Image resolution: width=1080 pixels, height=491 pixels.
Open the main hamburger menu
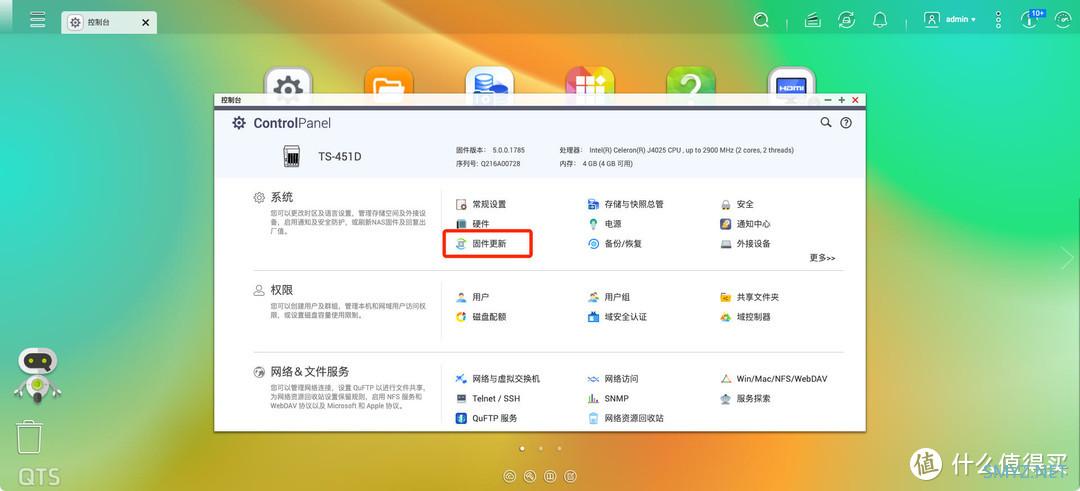click(x=38, y=19)
